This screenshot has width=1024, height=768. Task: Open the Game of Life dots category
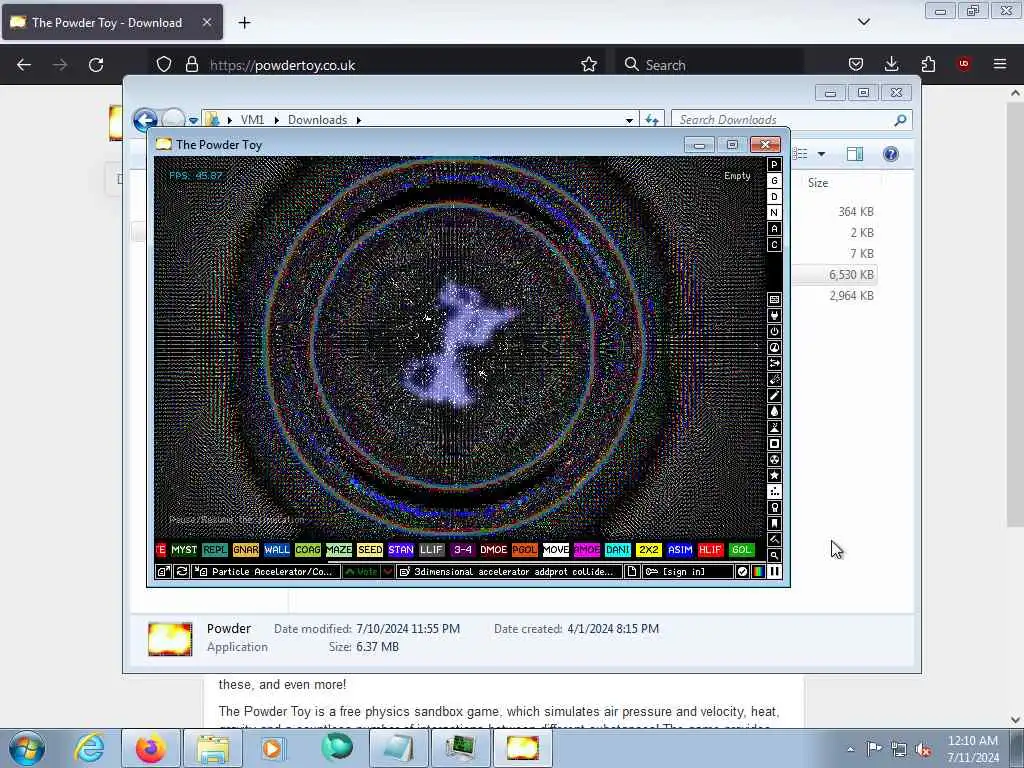pyautogui.click(x=774, y=492)
